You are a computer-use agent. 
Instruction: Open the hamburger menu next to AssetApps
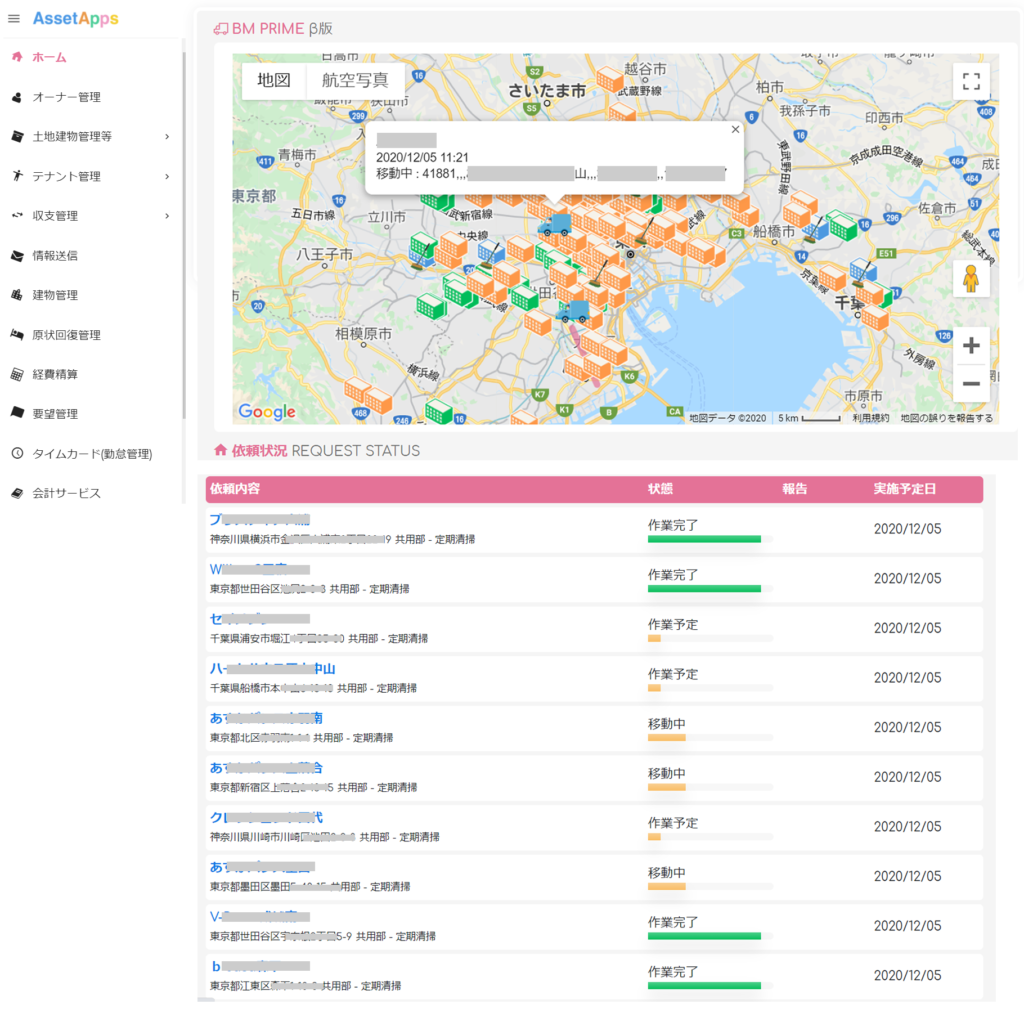click(x=14, y=19)
